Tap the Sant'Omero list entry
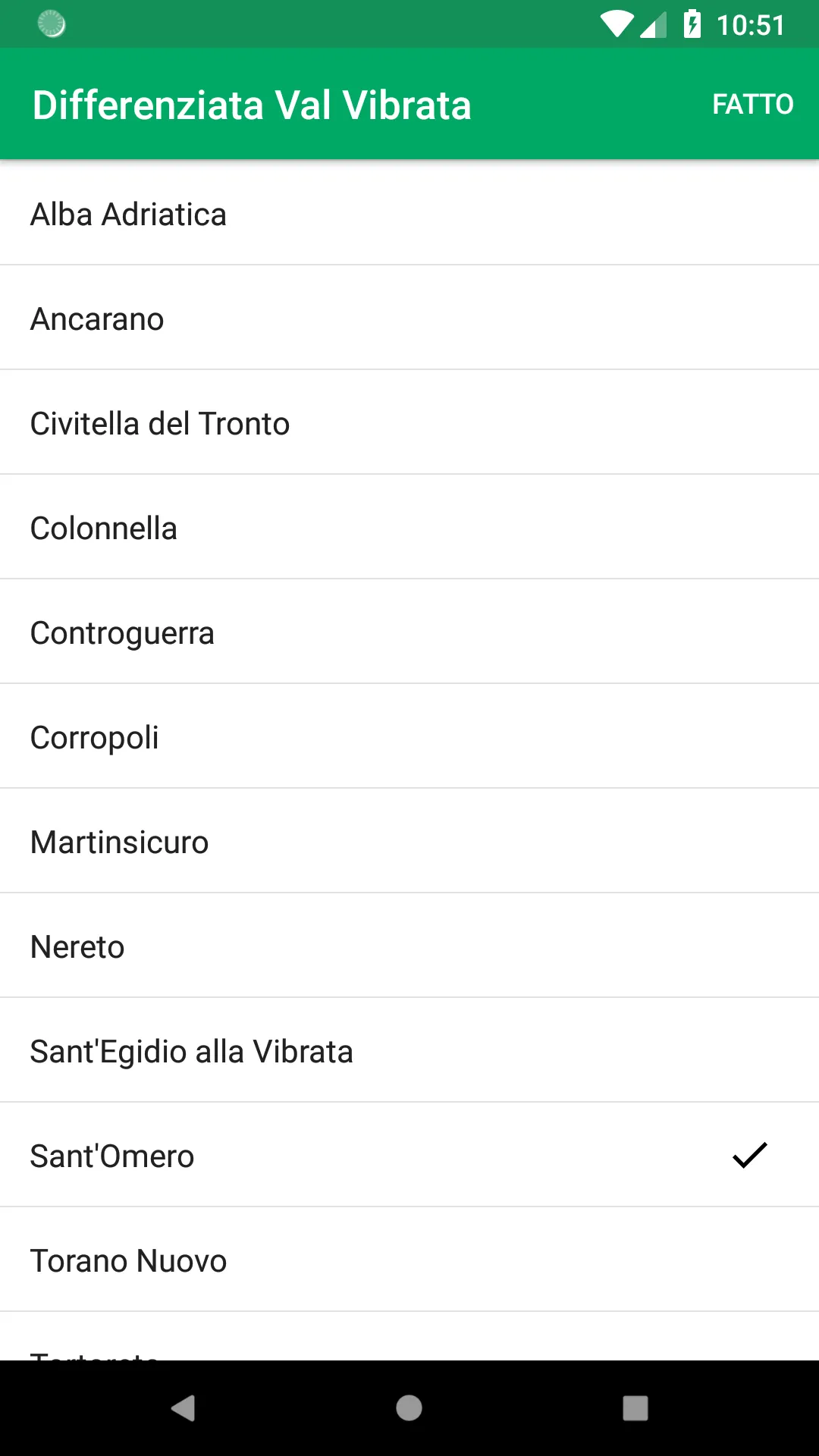 point(409,1155)
